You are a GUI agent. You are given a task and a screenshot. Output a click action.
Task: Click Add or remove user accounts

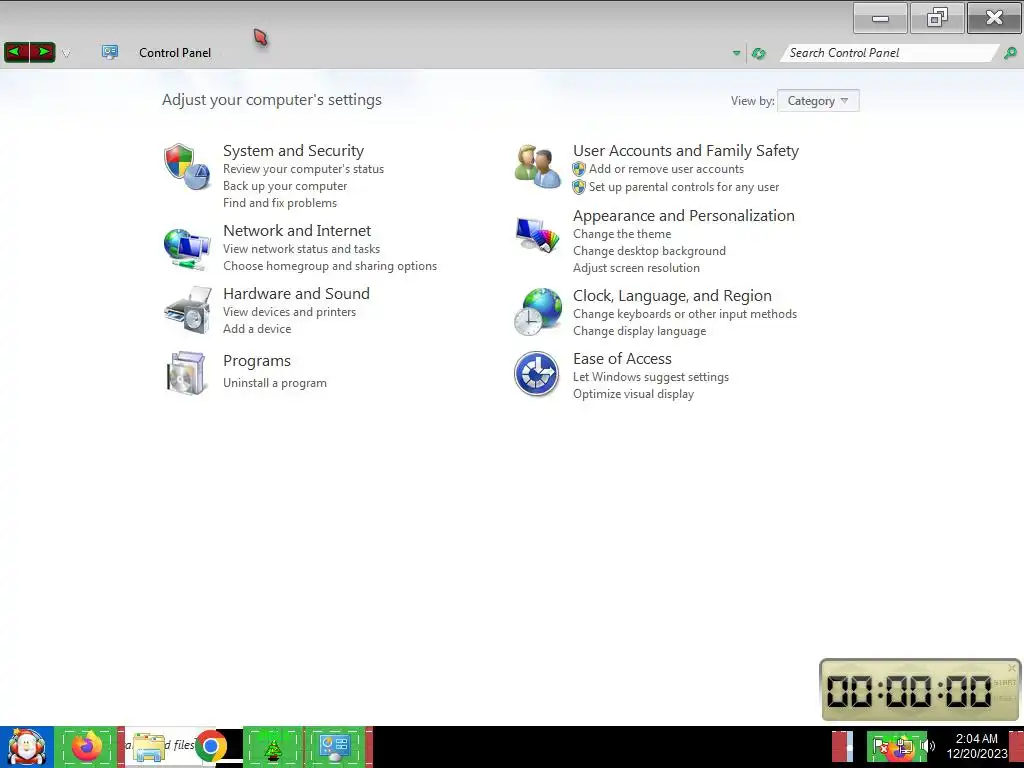pos(666,169)
